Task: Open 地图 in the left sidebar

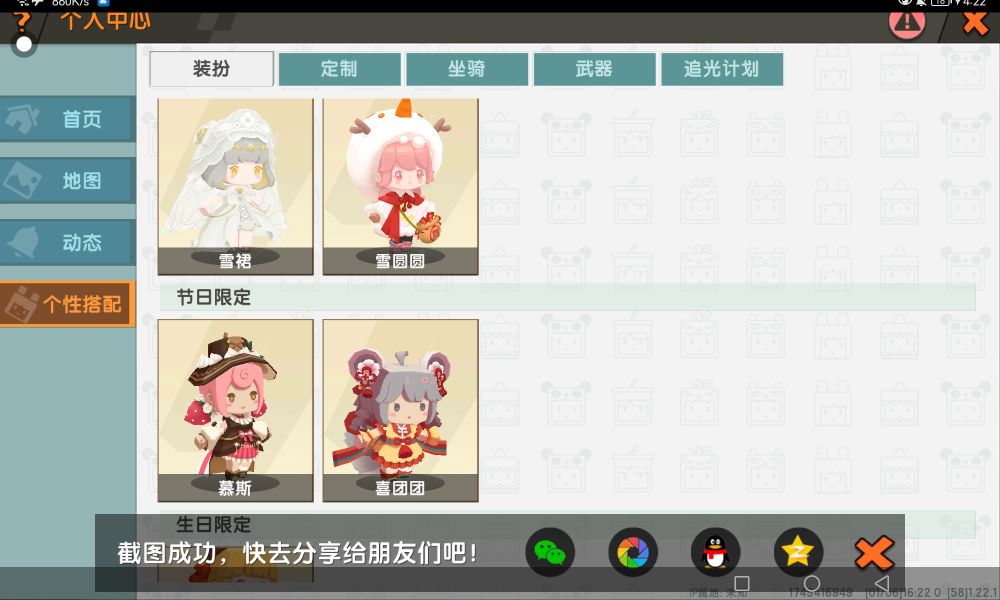Action: click(x=68, y=180)
